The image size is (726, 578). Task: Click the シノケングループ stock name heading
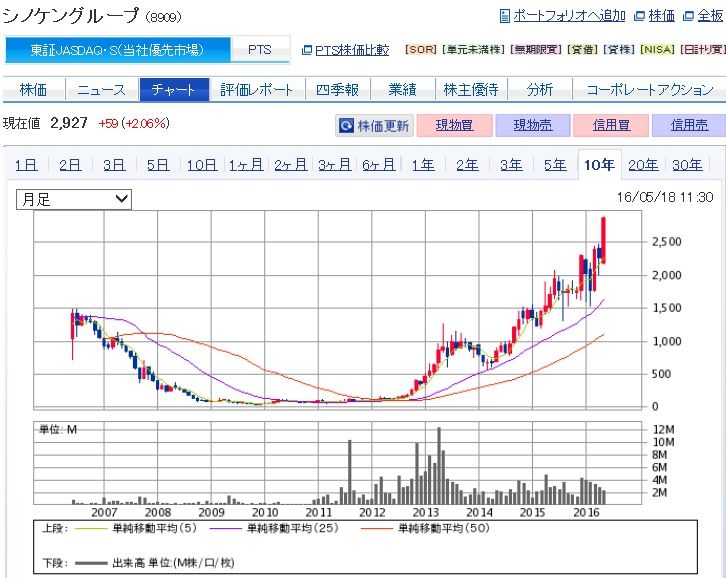70,16
